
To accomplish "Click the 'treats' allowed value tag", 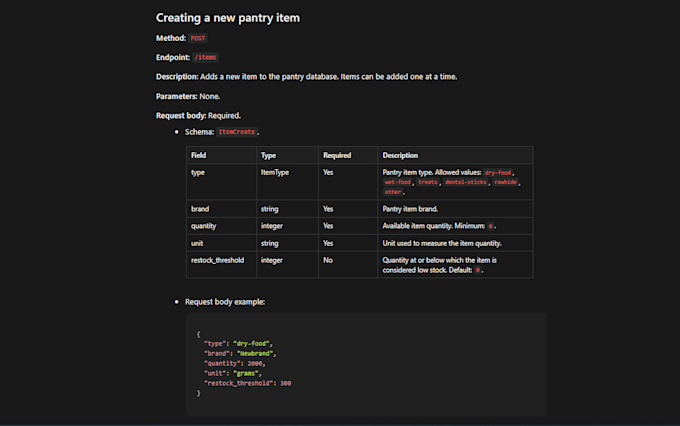I will pyautogui.click(x=428, y=182).
